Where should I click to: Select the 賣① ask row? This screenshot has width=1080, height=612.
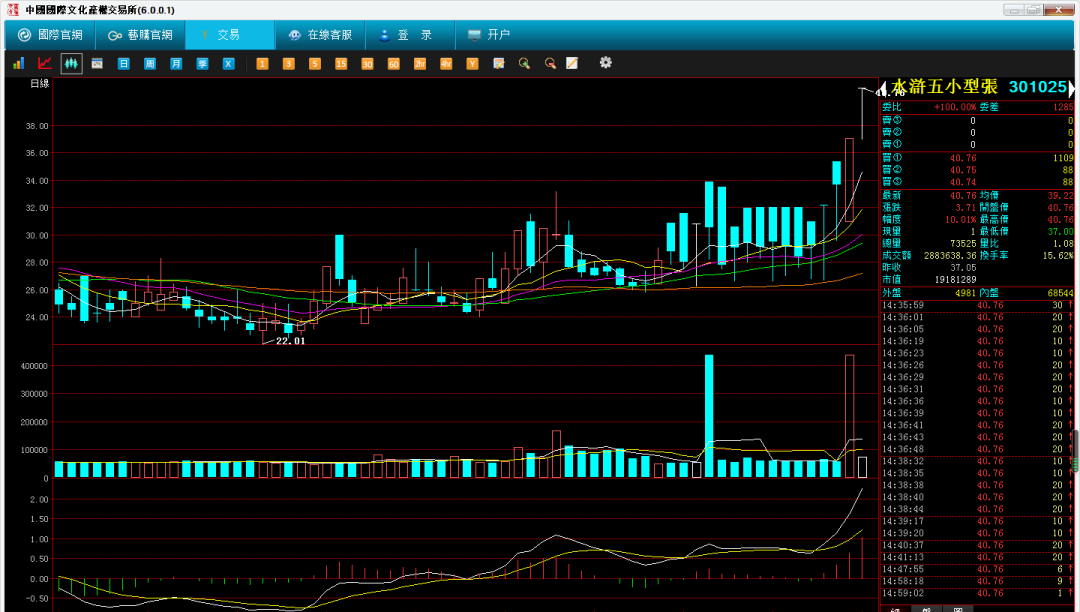point(977,144)
